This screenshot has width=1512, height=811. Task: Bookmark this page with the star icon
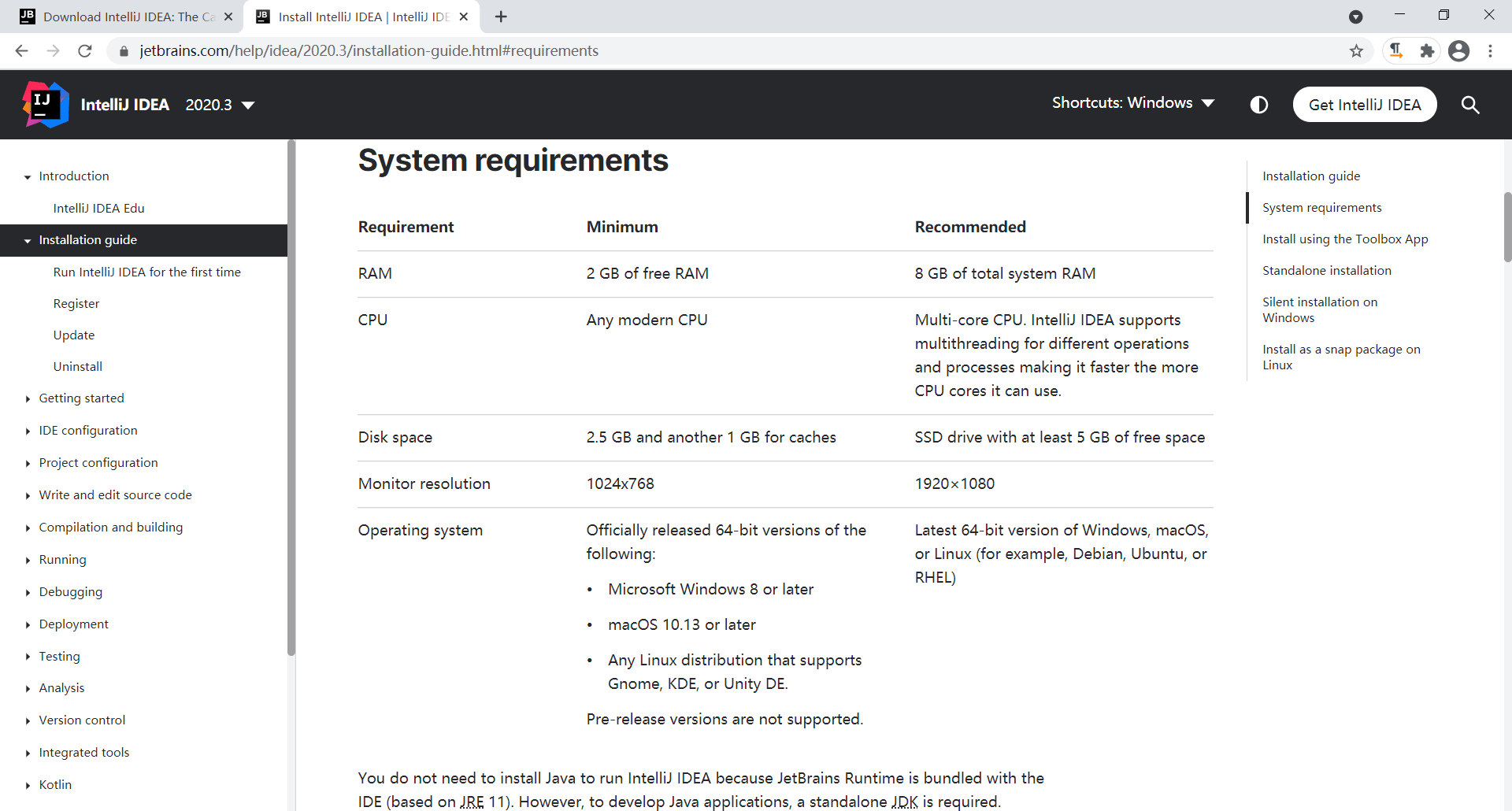coord(1356,51)
